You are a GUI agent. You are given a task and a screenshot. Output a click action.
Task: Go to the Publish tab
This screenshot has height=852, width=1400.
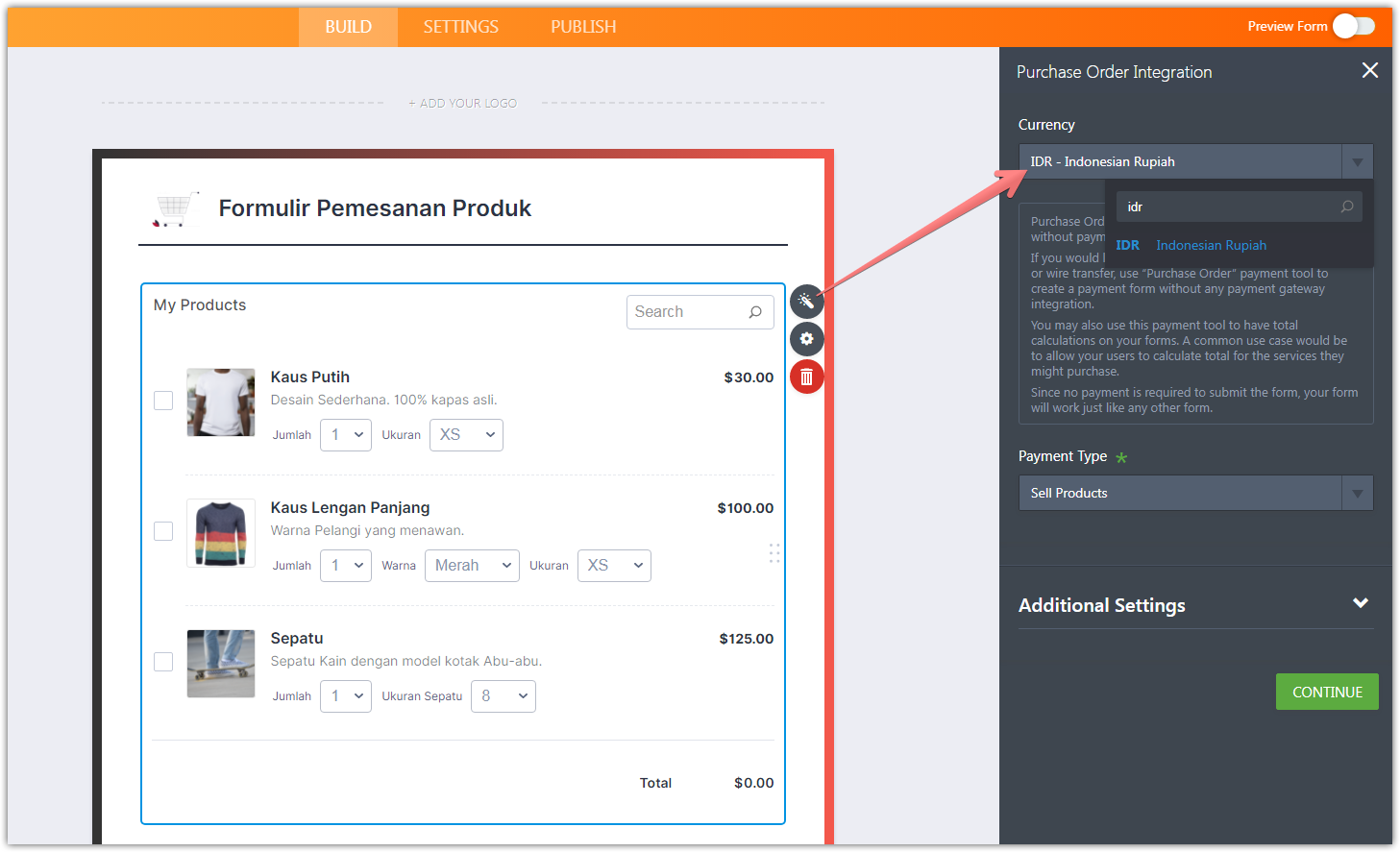click(583, 27)
